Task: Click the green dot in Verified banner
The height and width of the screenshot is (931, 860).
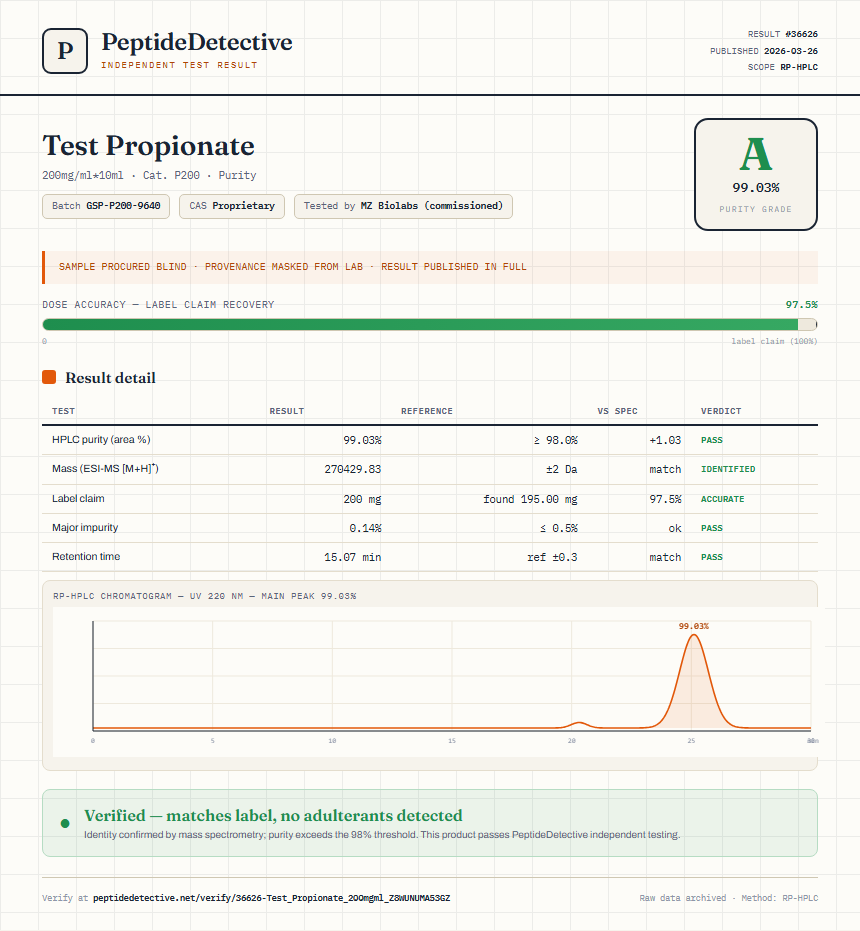Action: (x=65, y=823)
